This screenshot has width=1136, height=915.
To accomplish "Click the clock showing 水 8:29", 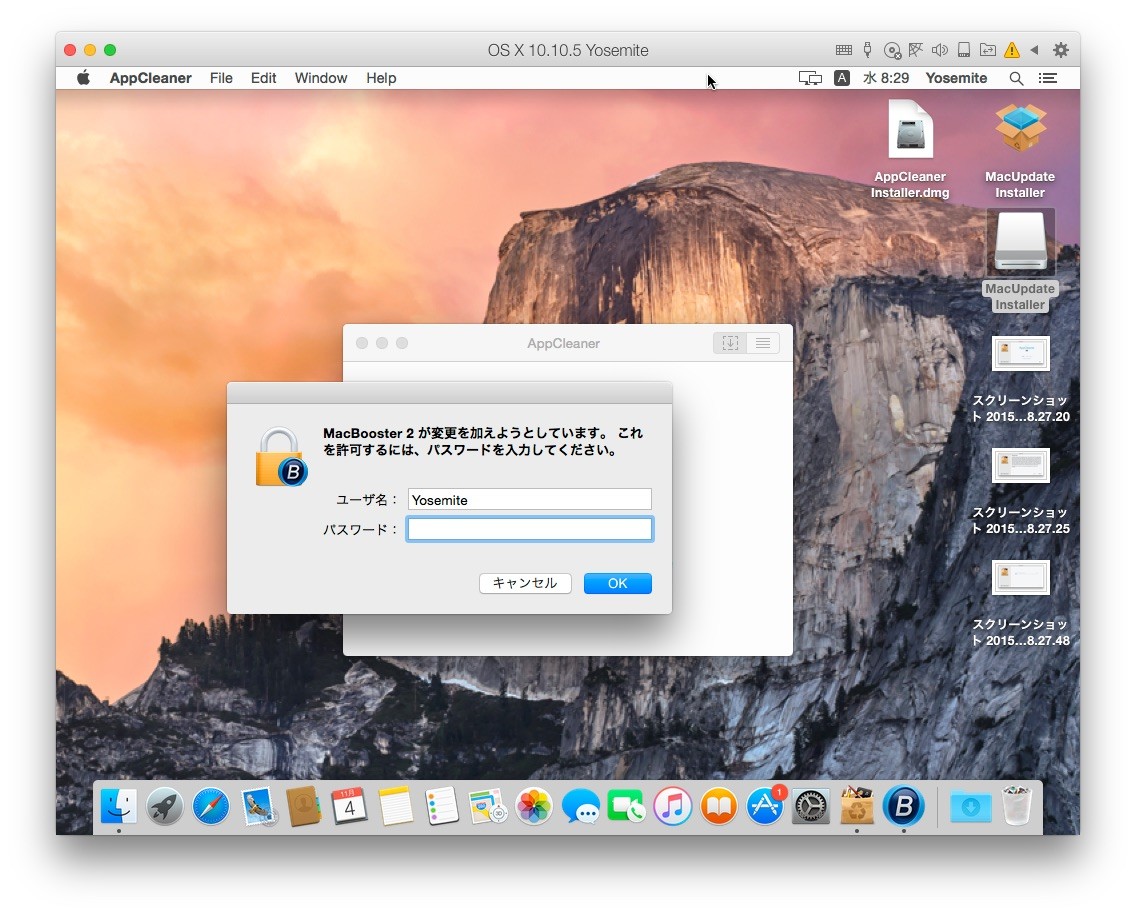I will [x=886, y=78].
